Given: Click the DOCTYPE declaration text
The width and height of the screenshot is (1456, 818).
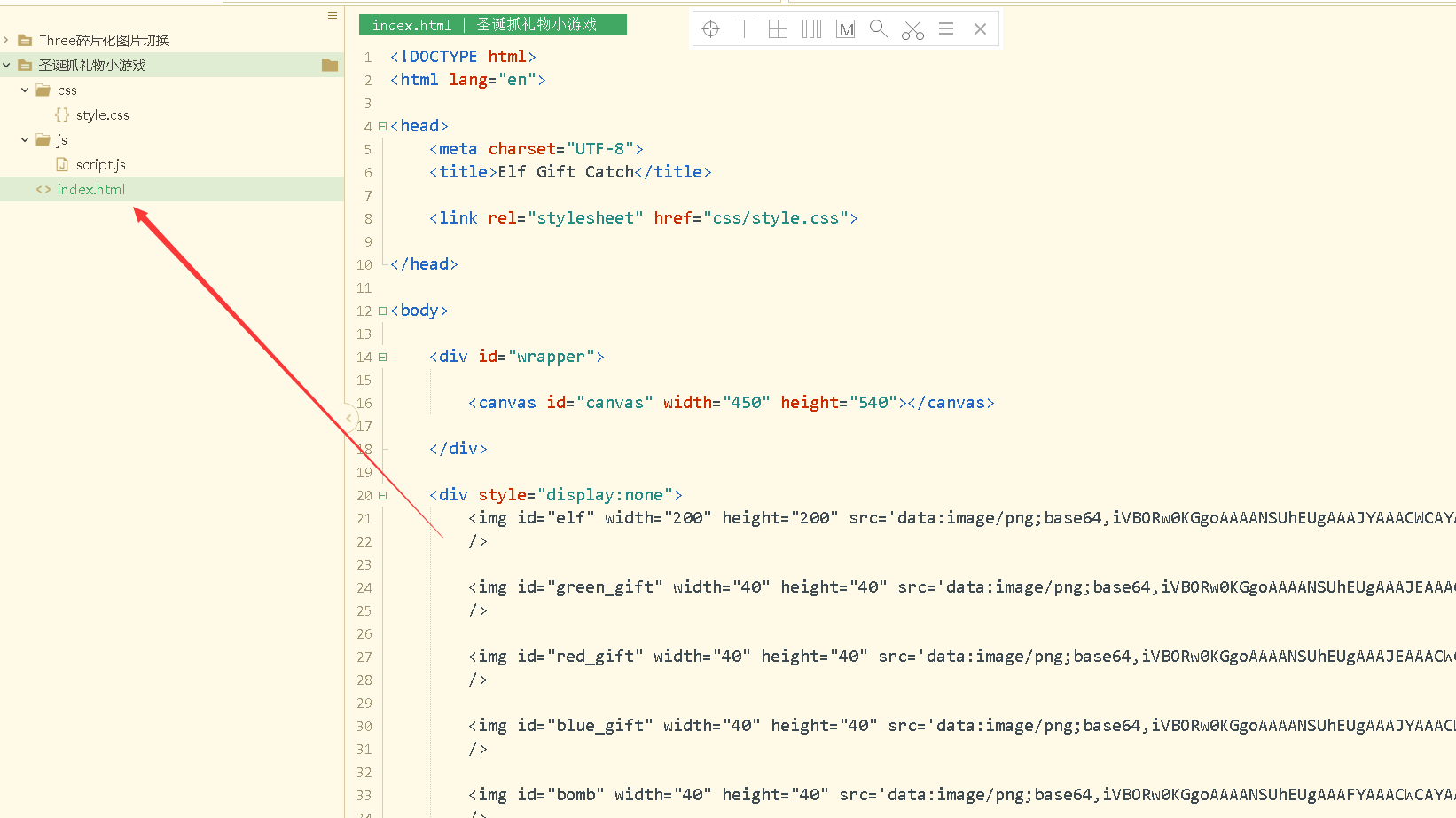Looking at the screenshot, I should point(463,56).
